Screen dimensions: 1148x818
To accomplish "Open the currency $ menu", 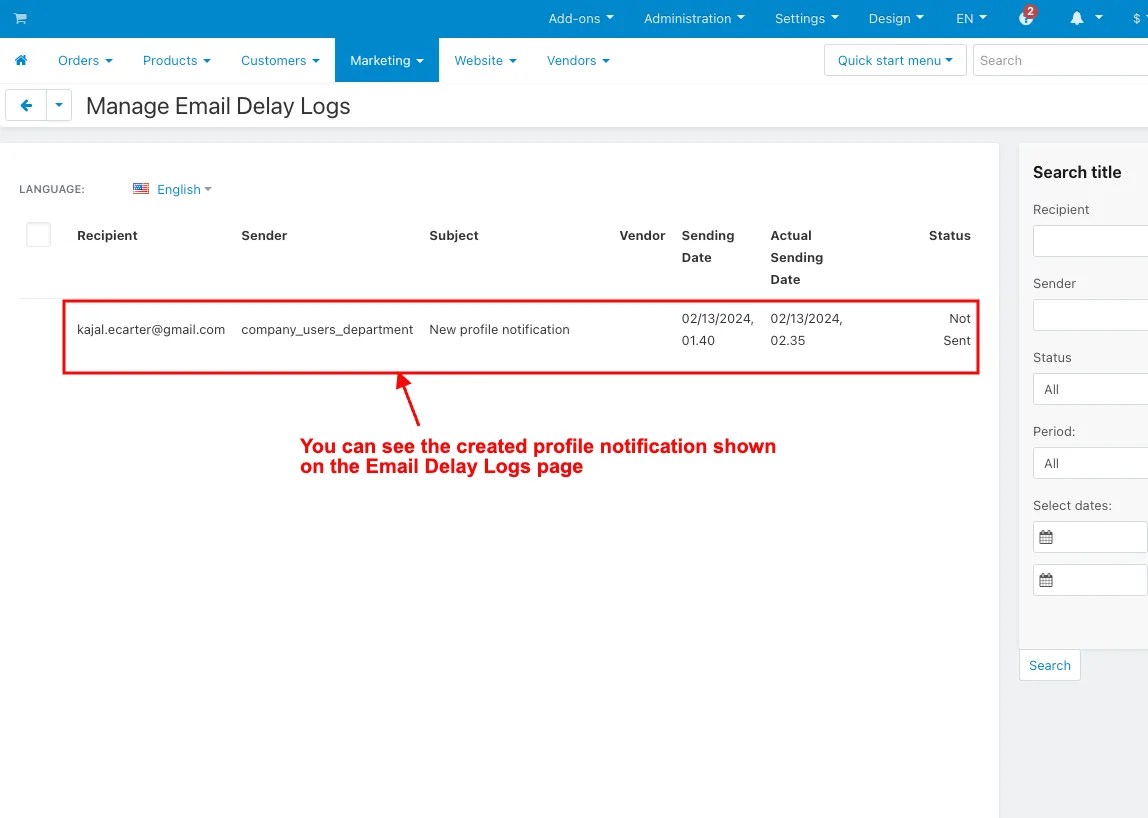I will 1139,18.
